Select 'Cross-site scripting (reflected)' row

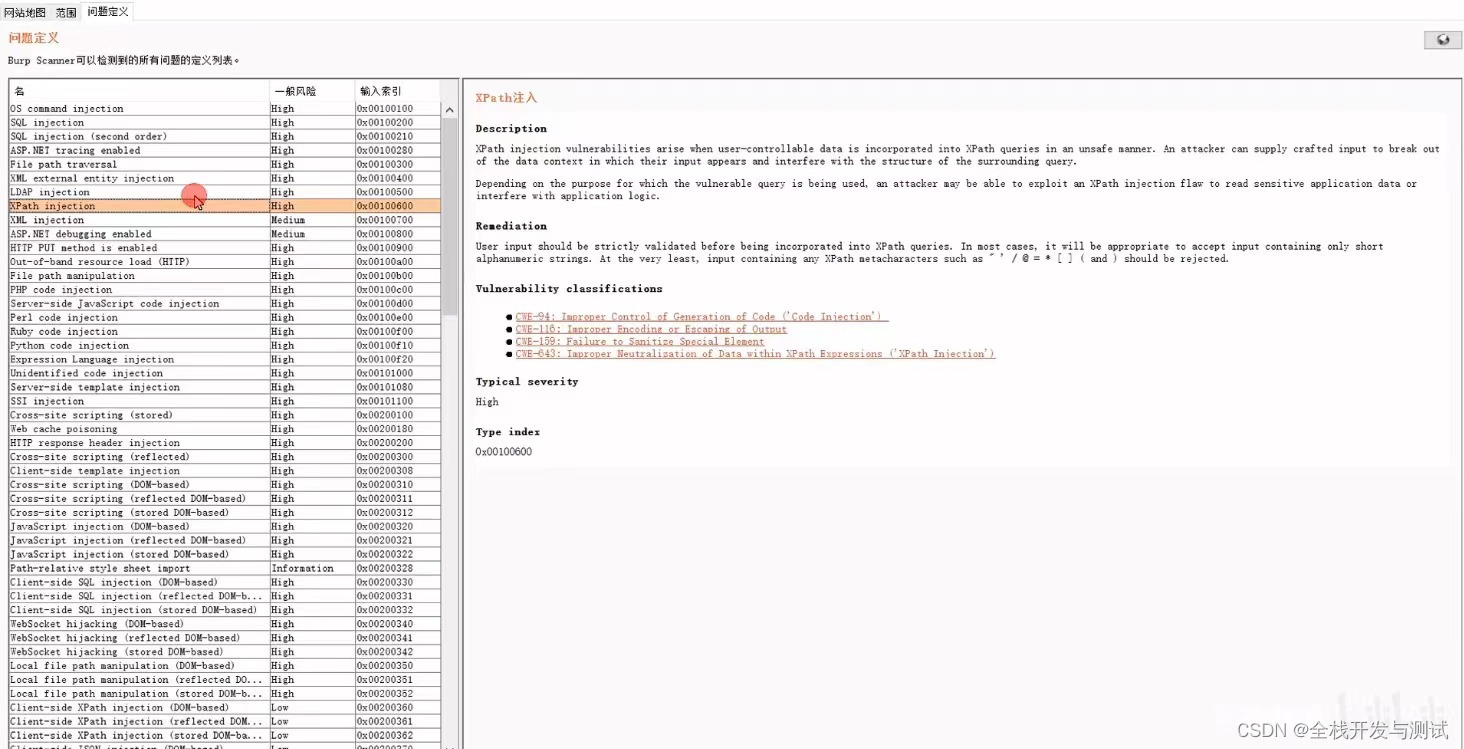tap(225, 457)
